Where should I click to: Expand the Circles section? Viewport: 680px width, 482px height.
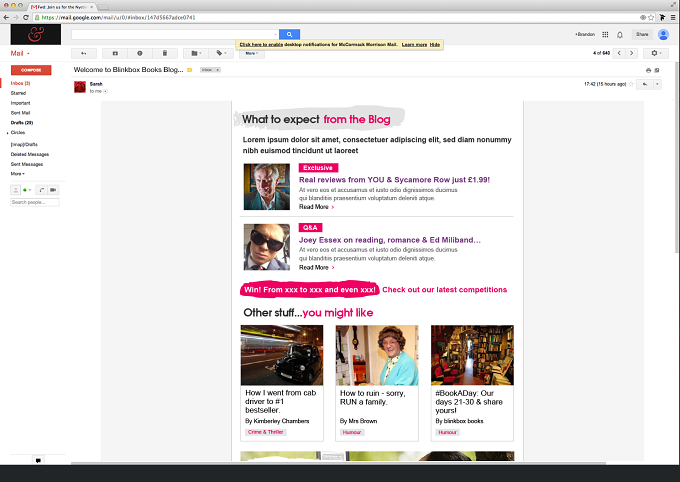tap(8, 133)
